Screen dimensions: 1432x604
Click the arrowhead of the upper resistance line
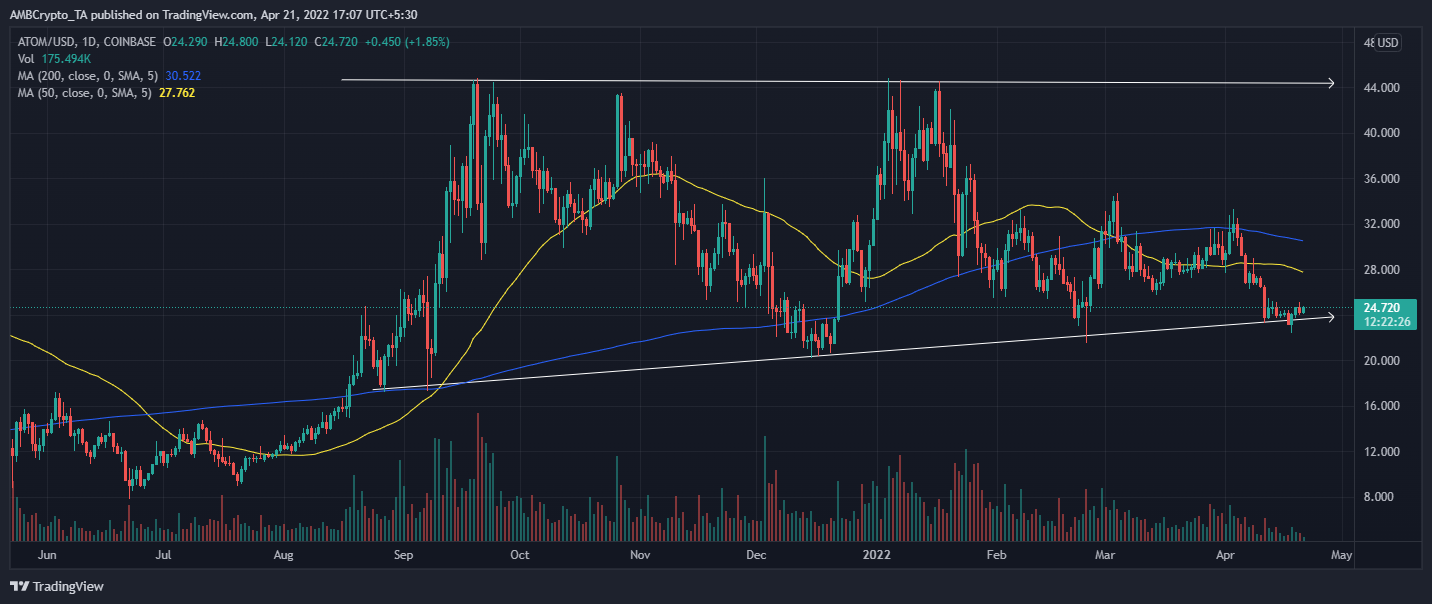coord(1329,84)
